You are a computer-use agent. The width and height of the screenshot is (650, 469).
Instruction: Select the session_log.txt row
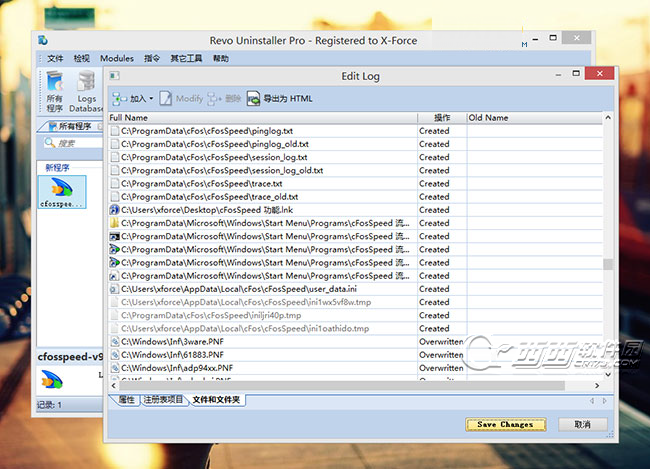coord(356,158)
